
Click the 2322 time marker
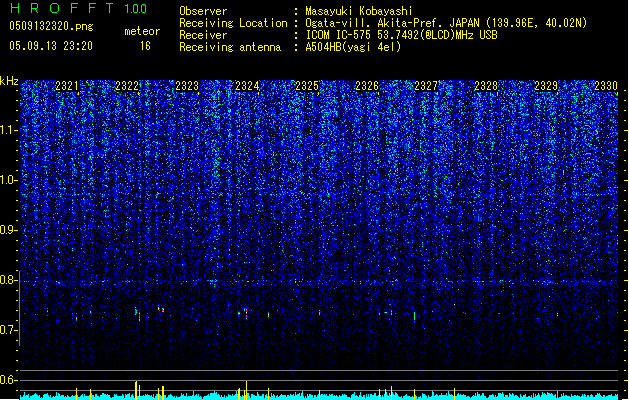point(127,86)
